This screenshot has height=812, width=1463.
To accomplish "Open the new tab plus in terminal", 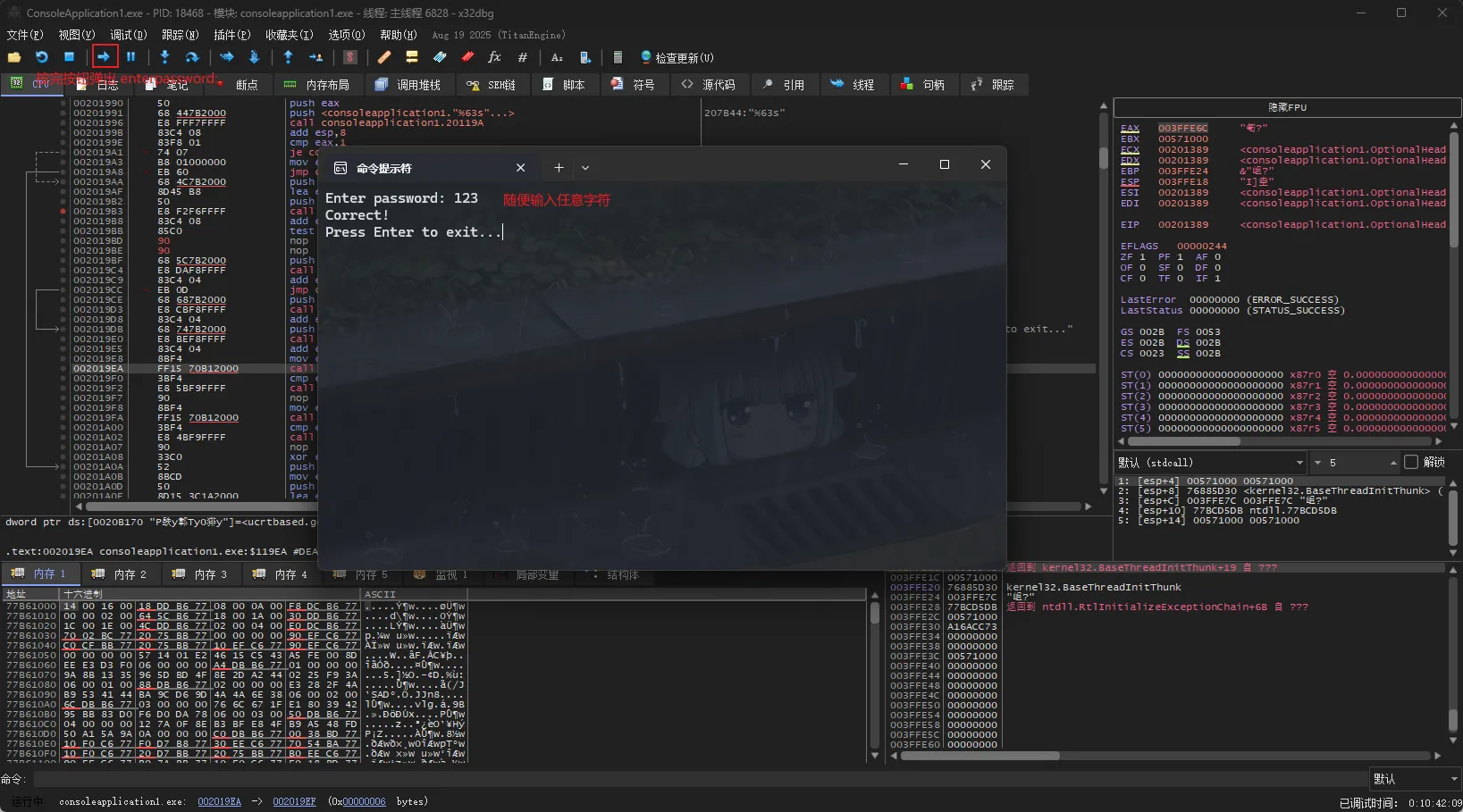I will coord(559,167).
